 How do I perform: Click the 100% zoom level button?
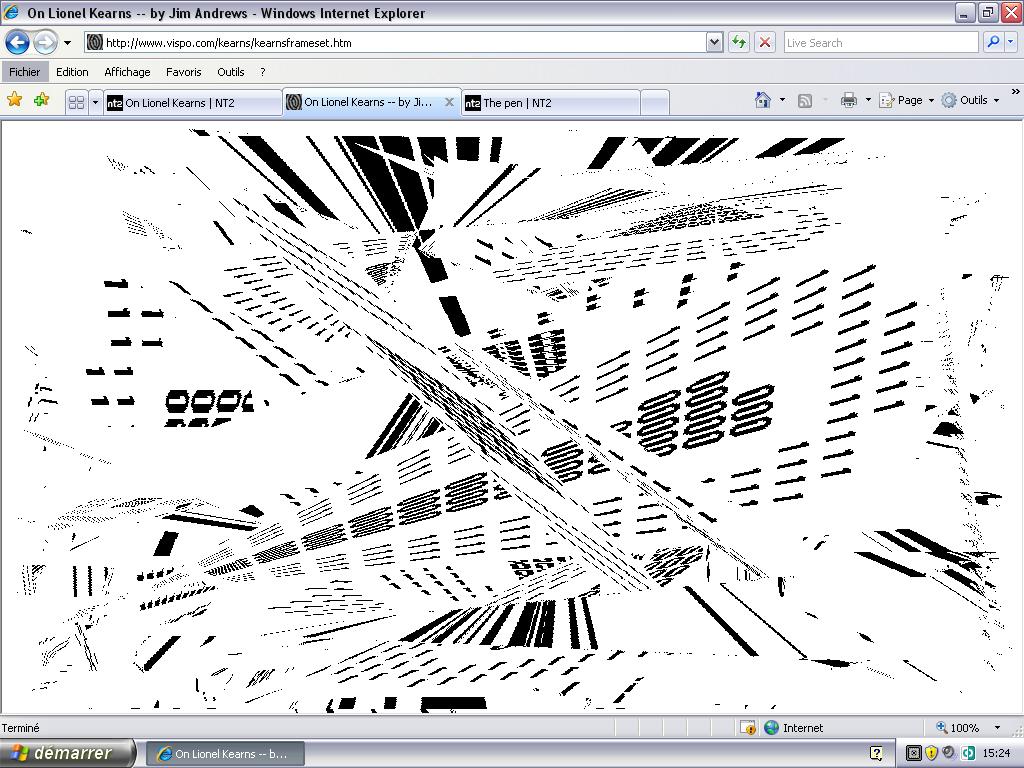957,728
